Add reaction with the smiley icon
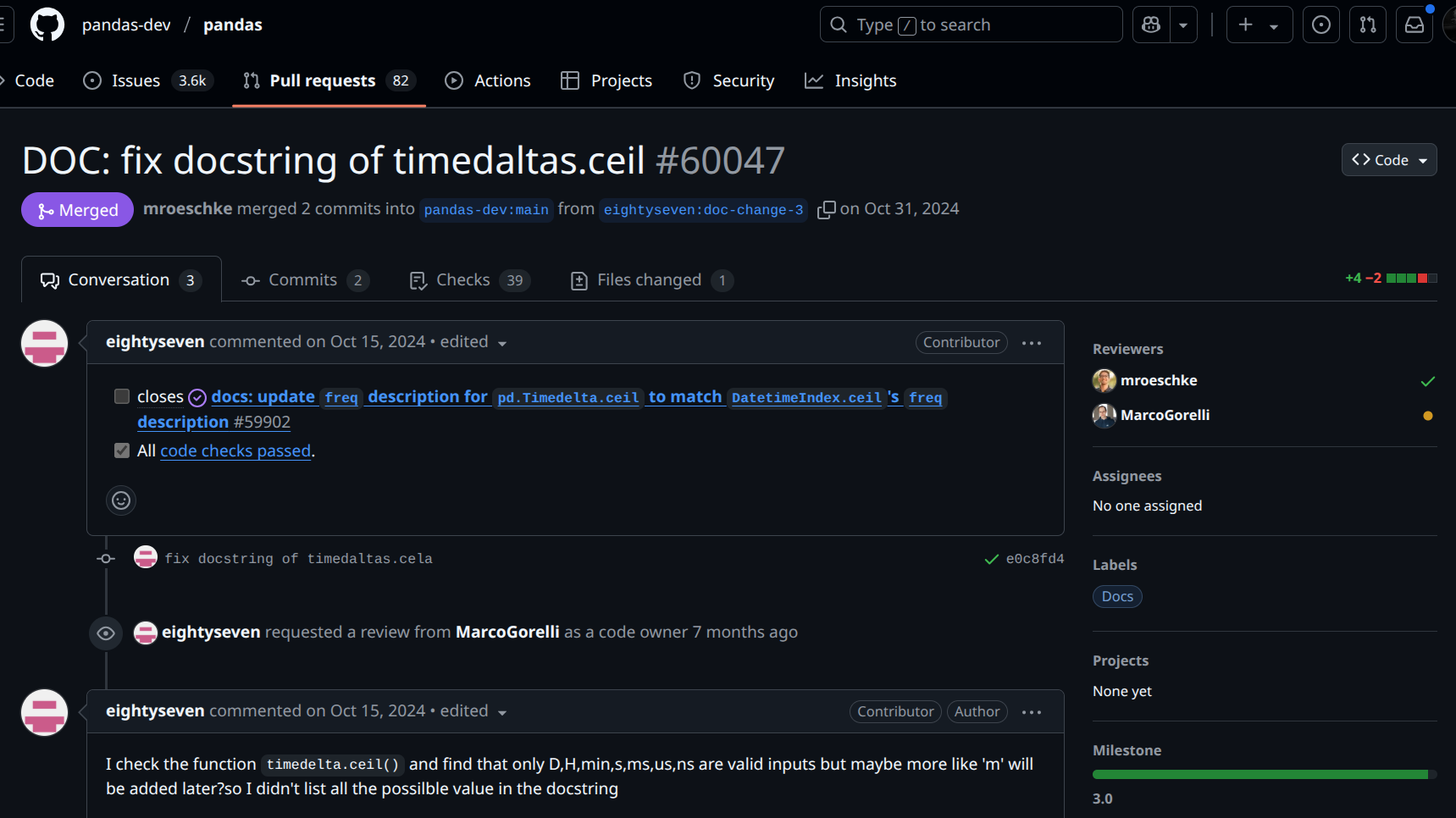The height and width of the screenshot is (818, 1456). point(121,500)
